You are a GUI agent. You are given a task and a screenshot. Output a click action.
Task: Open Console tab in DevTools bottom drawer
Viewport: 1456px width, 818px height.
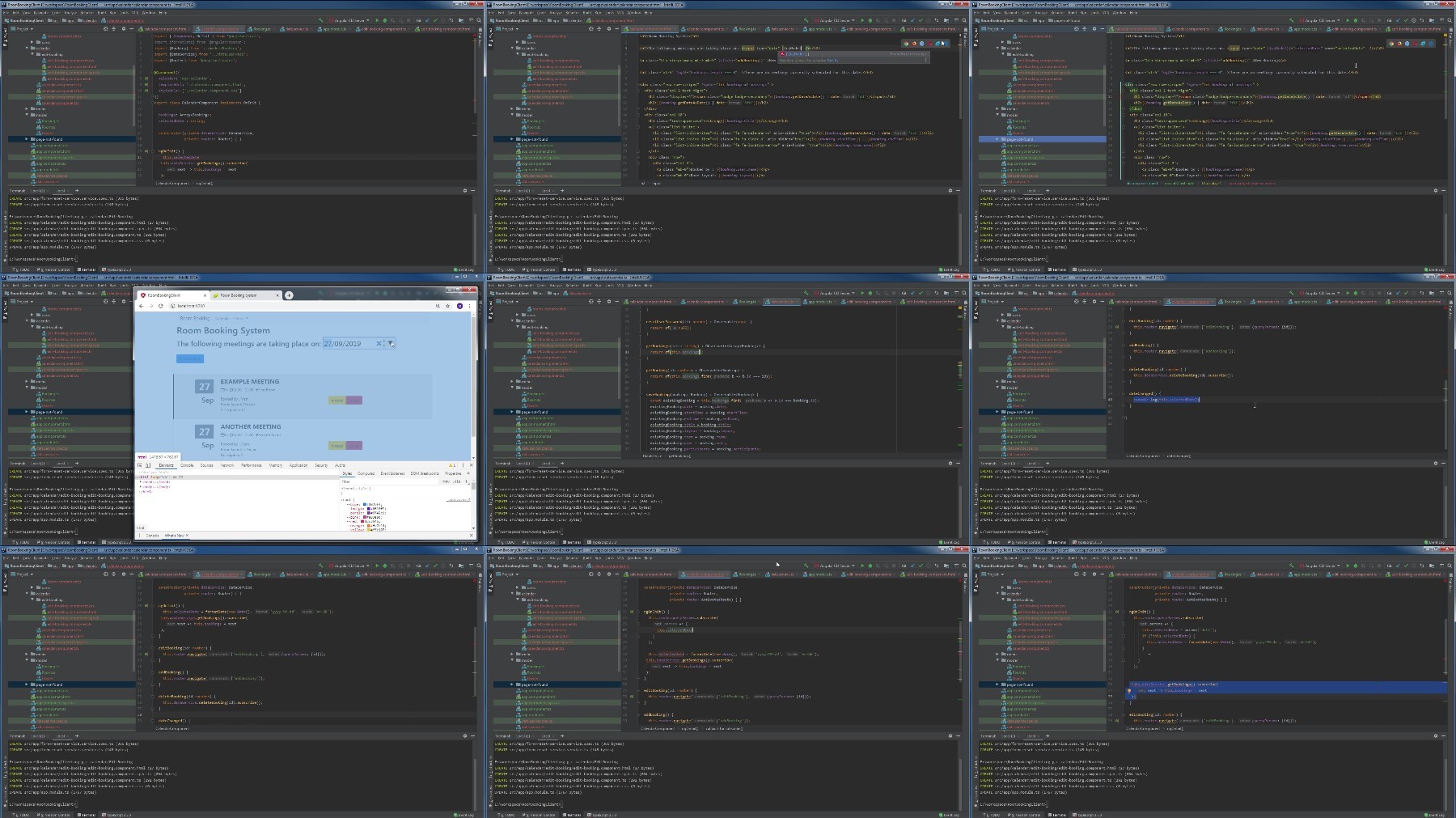(x=152, y=536)
